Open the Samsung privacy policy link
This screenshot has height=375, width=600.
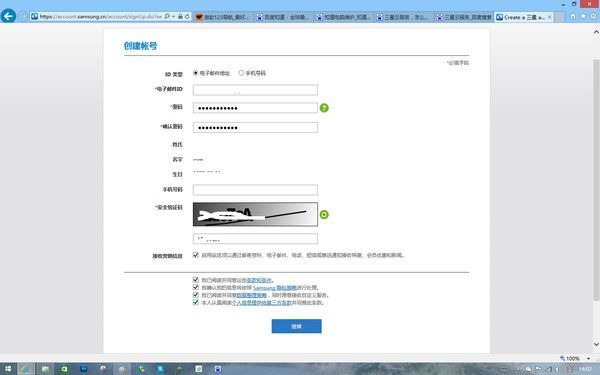pyautogui.click(x=275, y=287)
